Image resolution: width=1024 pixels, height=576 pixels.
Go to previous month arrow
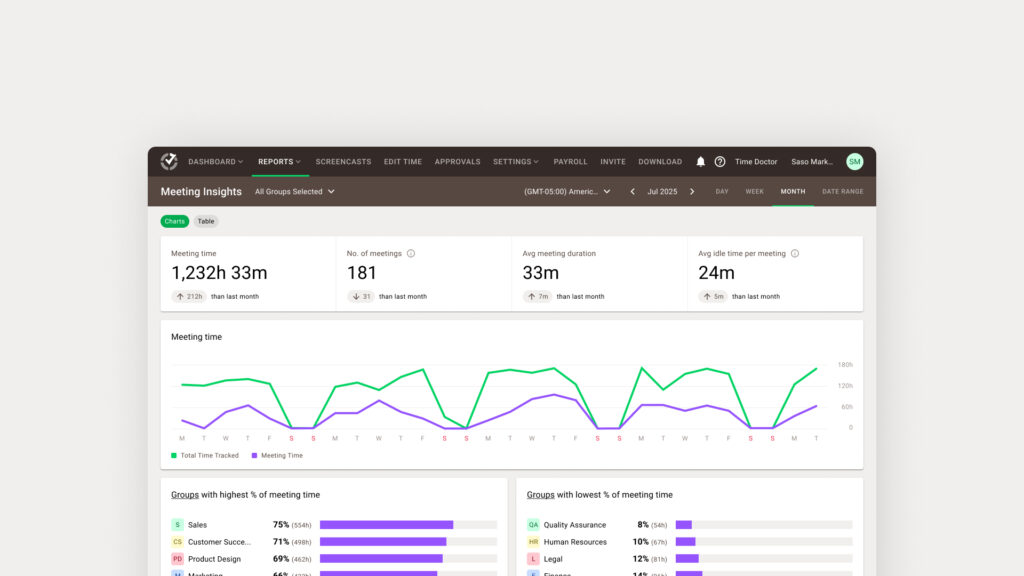(632, 192)
